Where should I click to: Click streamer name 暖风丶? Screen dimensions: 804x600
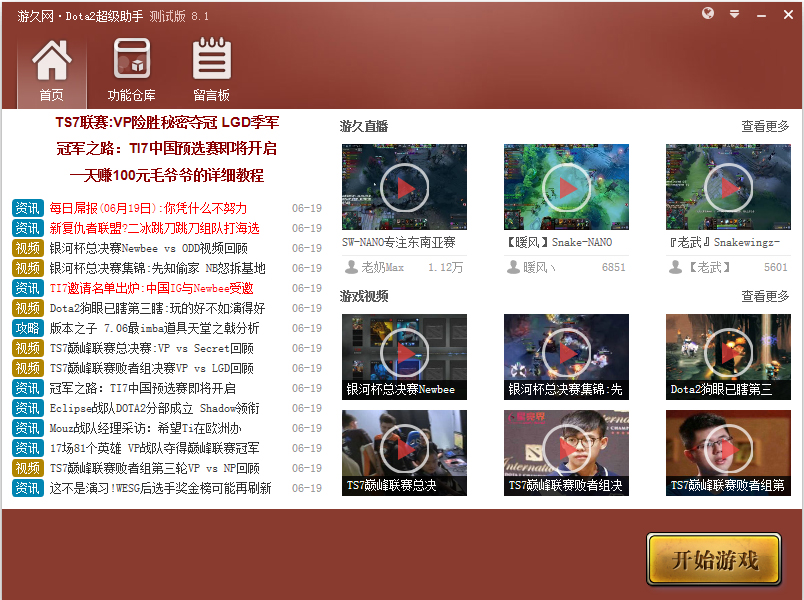(539, 267)
